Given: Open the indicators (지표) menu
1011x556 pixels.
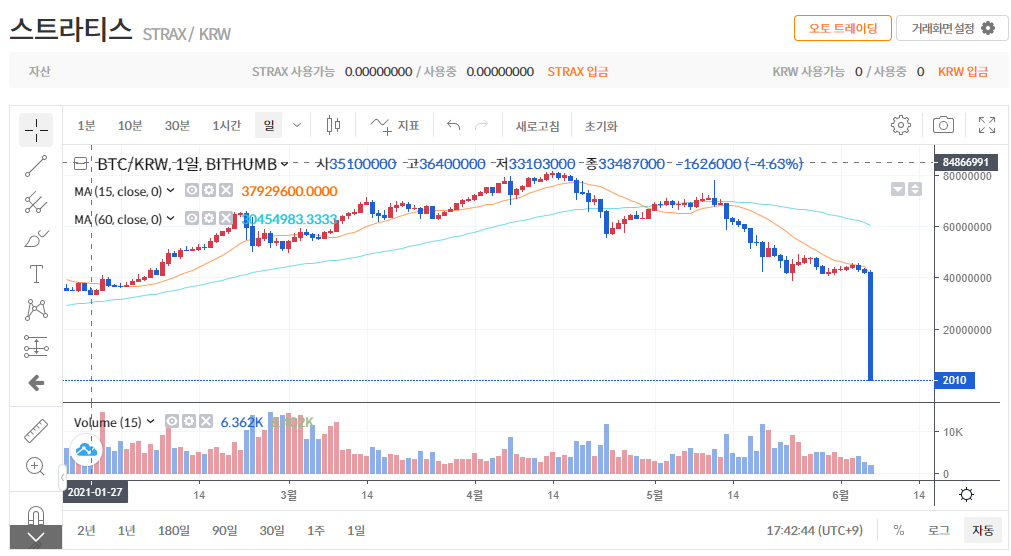Looking at the screenshot, I should (x=395, y=126).
